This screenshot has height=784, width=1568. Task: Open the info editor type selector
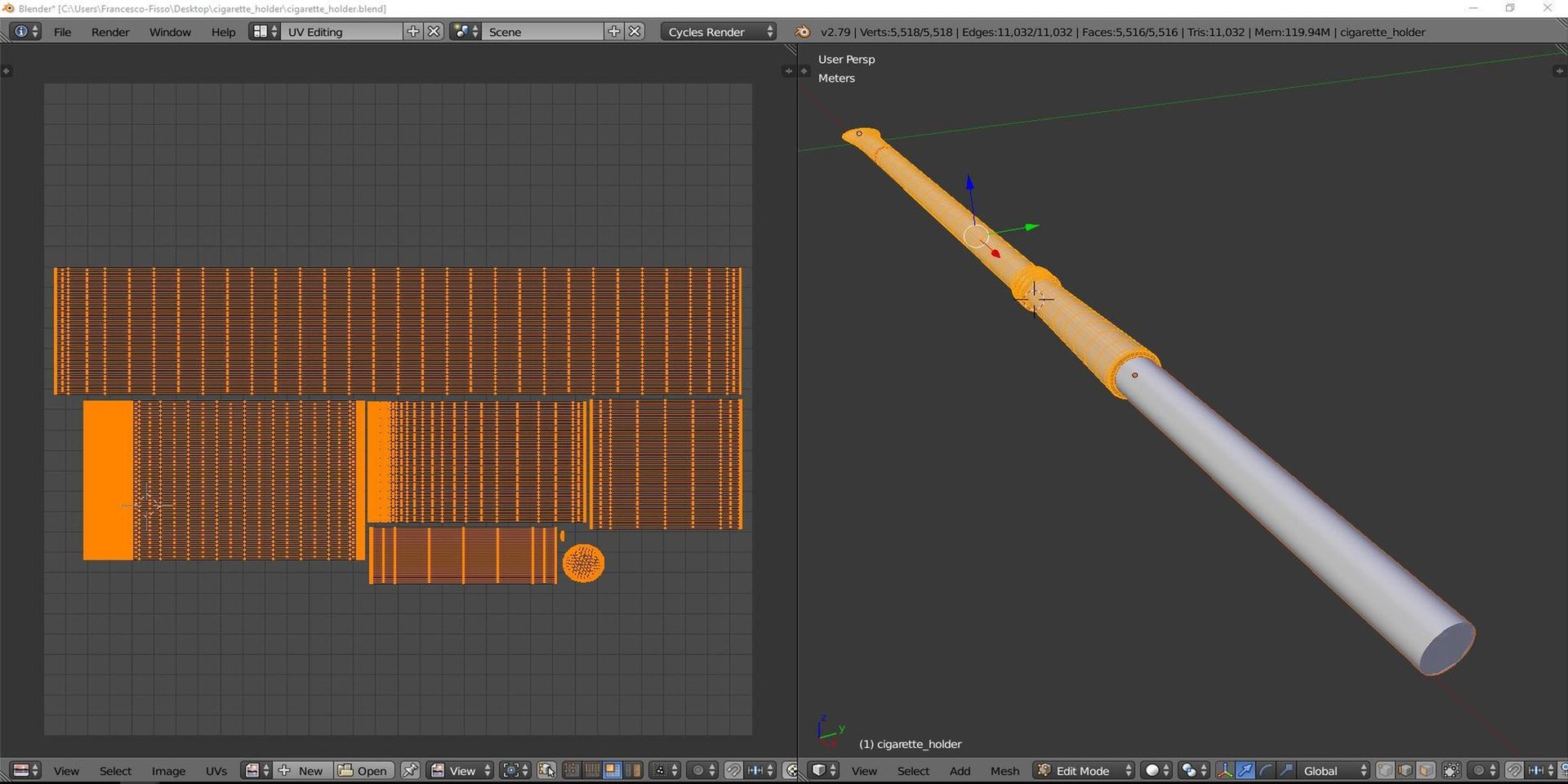coord(24,32)
